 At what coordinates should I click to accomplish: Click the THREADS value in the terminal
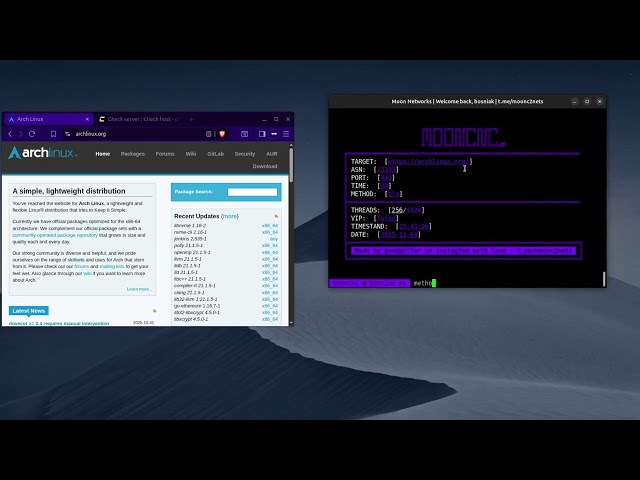tap(406, 210)
